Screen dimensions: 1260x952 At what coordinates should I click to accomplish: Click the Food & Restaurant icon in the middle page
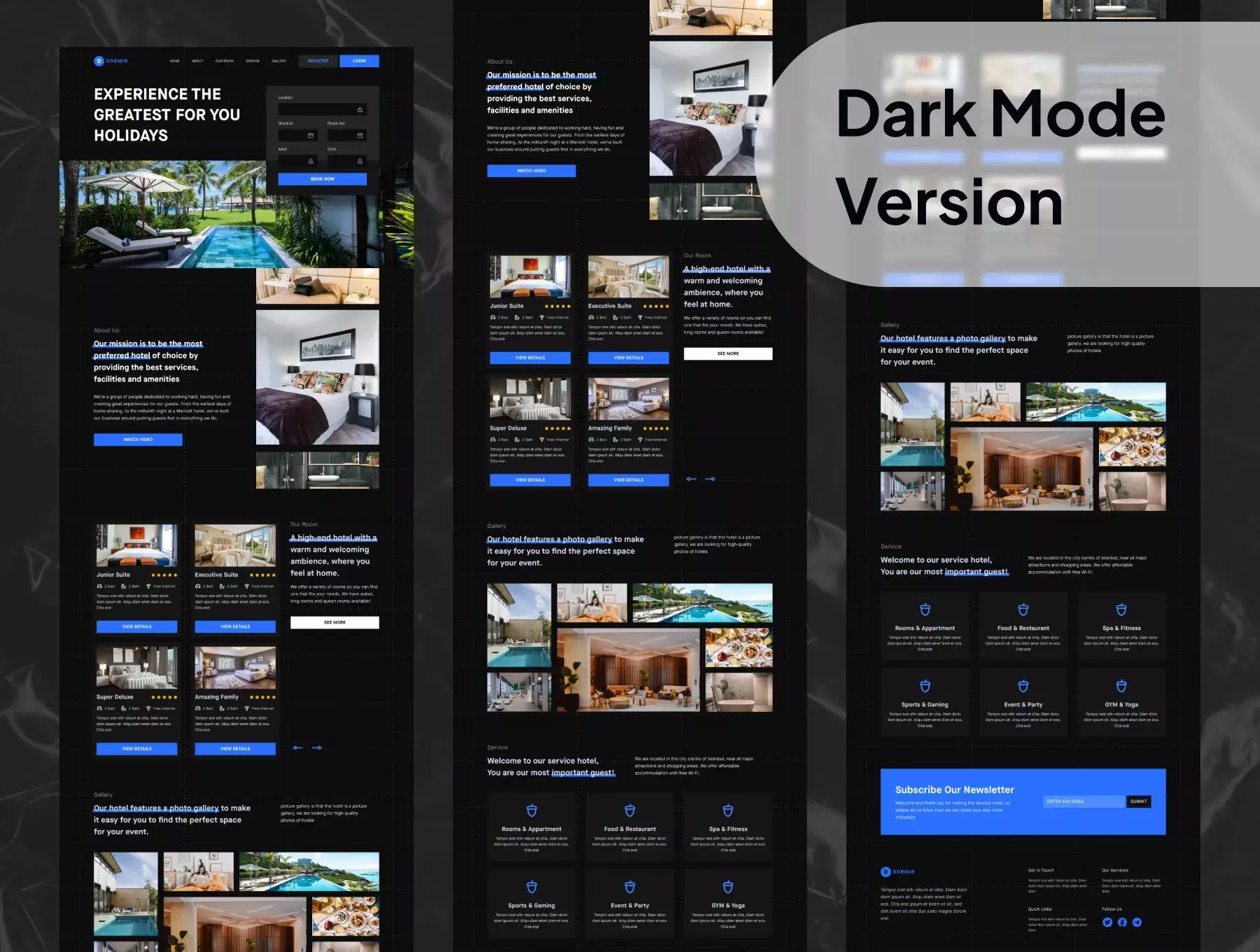(x=630, y=811)
